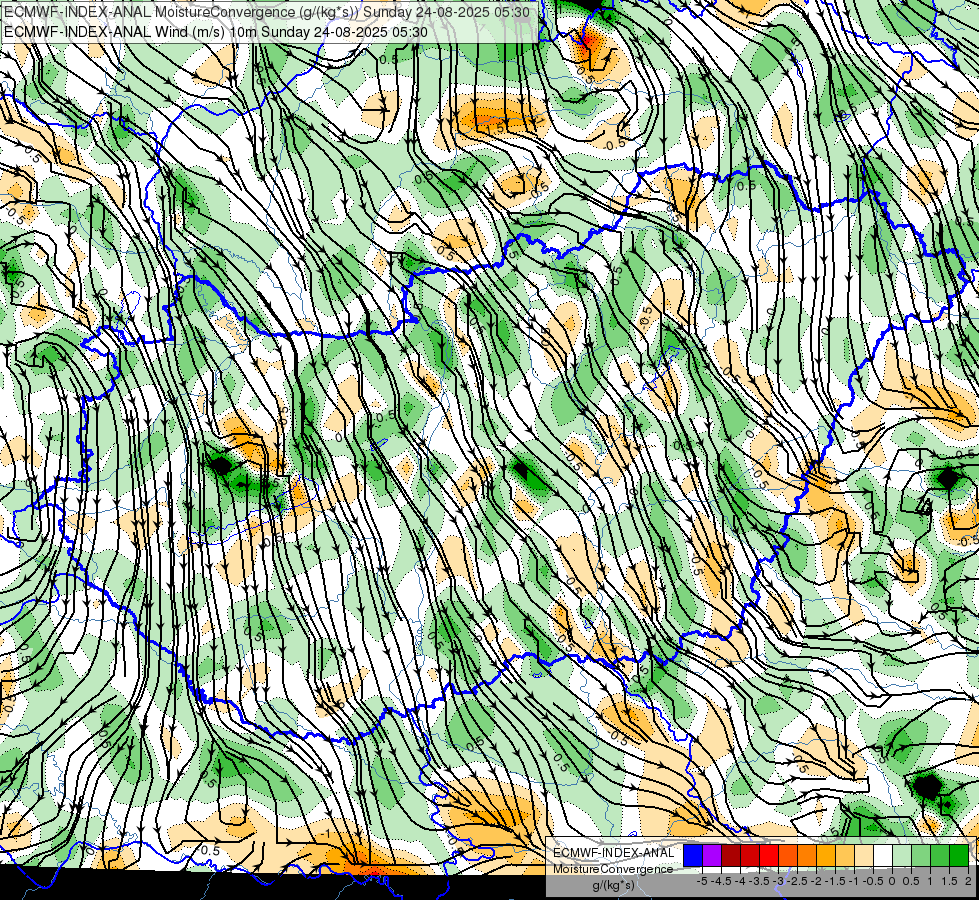Click the darkest green legend swatch
The width and height of the screenshot is (979, 900).
click(958, 855)
